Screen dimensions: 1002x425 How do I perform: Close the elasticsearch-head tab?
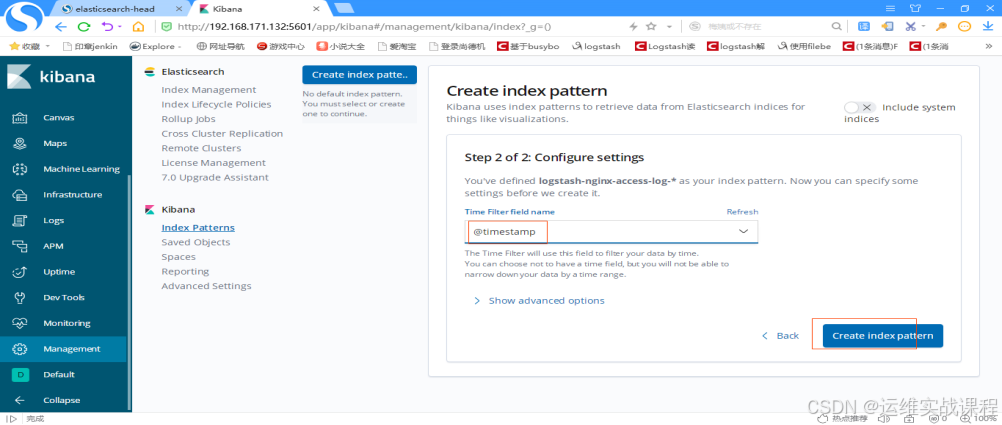[x=179, y=10]
